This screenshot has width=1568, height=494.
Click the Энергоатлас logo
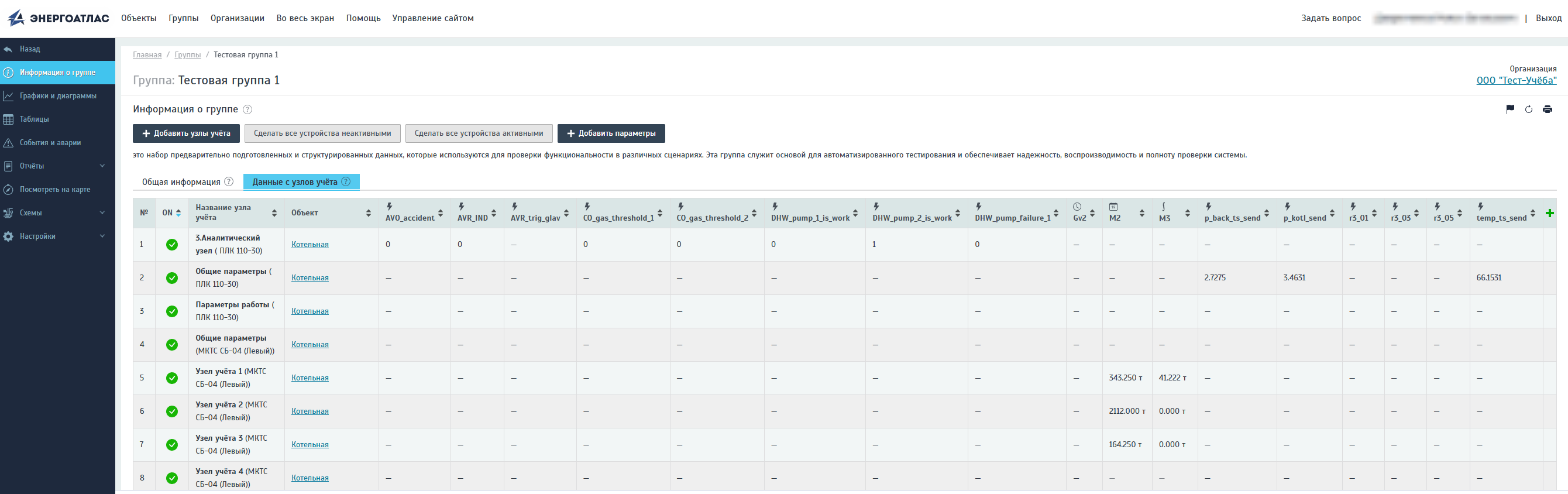coord(58,18)
